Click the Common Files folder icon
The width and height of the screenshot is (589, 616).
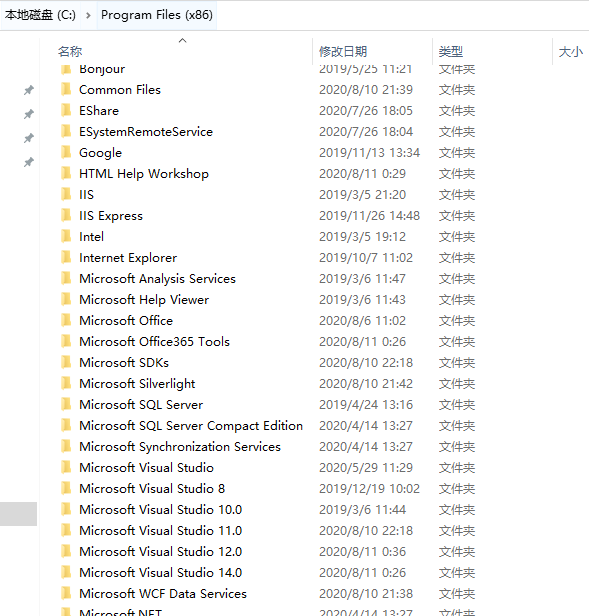[x=66, y=89]
